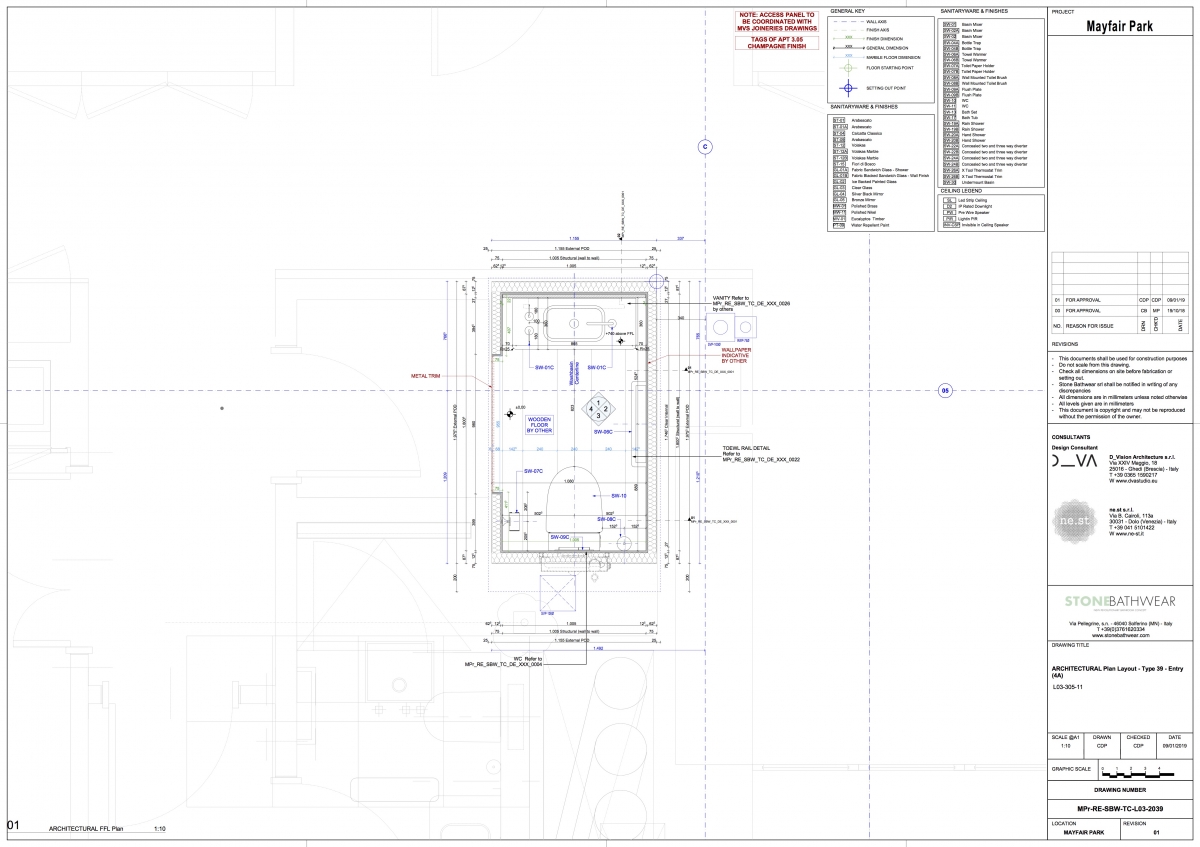
Task: Click the graphic scale bar
Action: pyautogui.click(x=1138, y=773)
